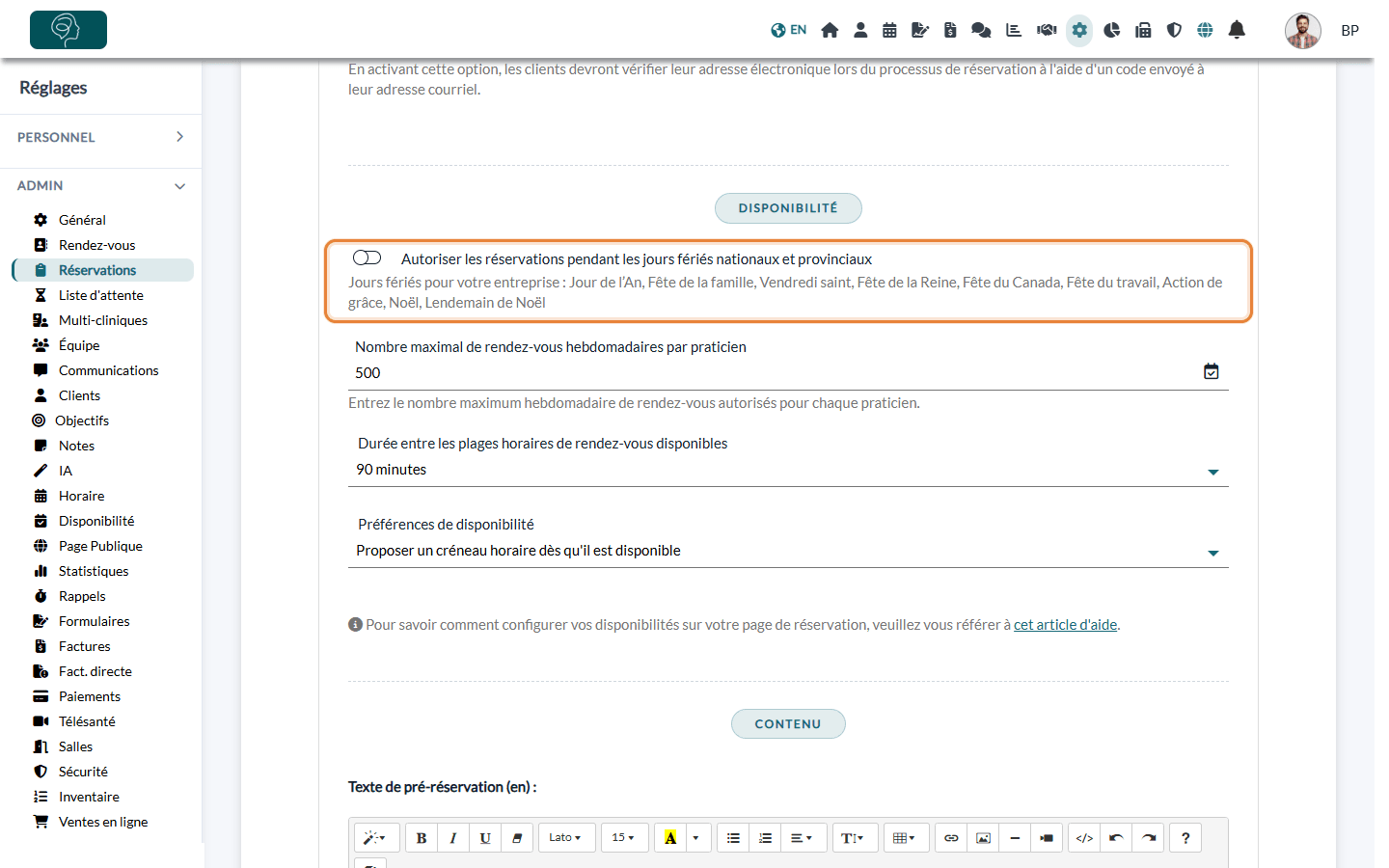
Task: Open the pie chart statistics icon
Action: pos(1111,30)
